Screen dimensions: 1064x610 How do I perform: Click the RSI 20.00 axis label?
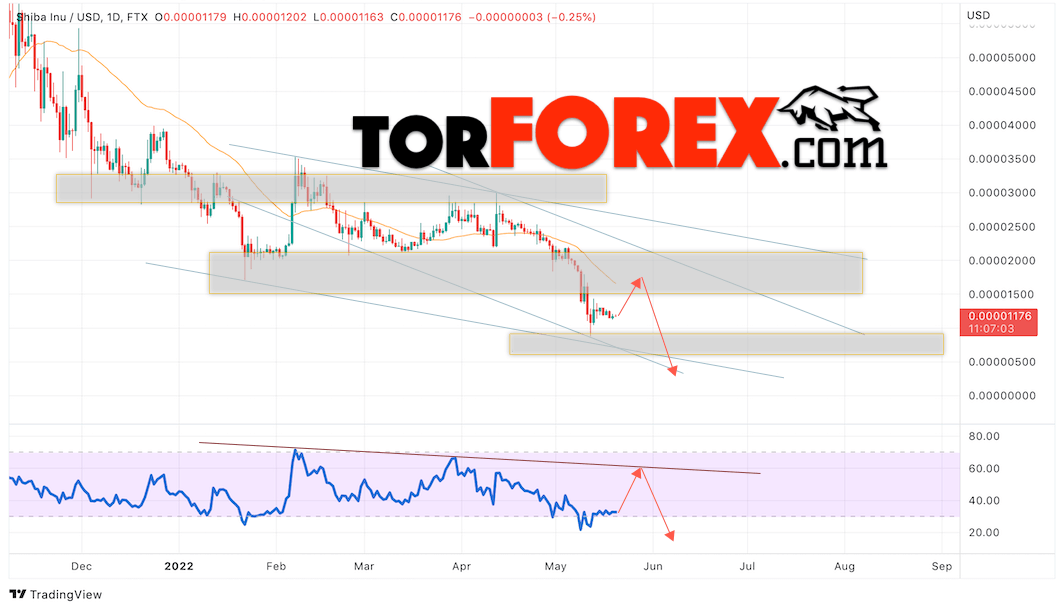984,533
